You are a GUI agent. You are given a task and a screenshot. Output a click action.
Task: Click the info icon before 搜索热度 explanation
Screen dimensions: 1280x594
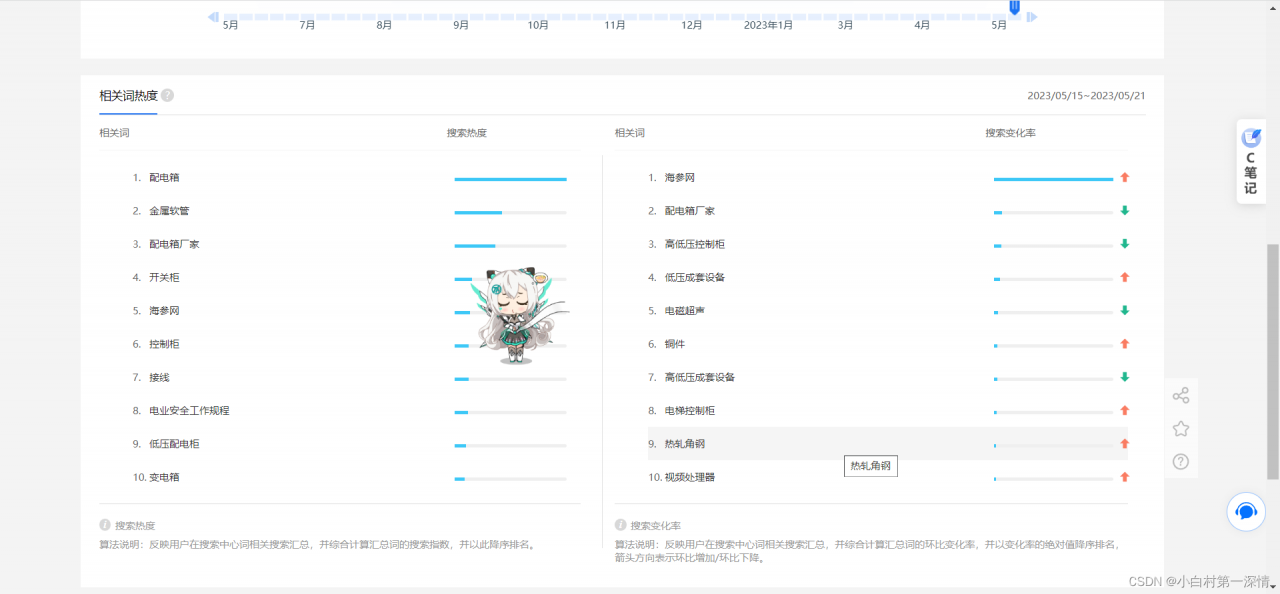point(105,524)
